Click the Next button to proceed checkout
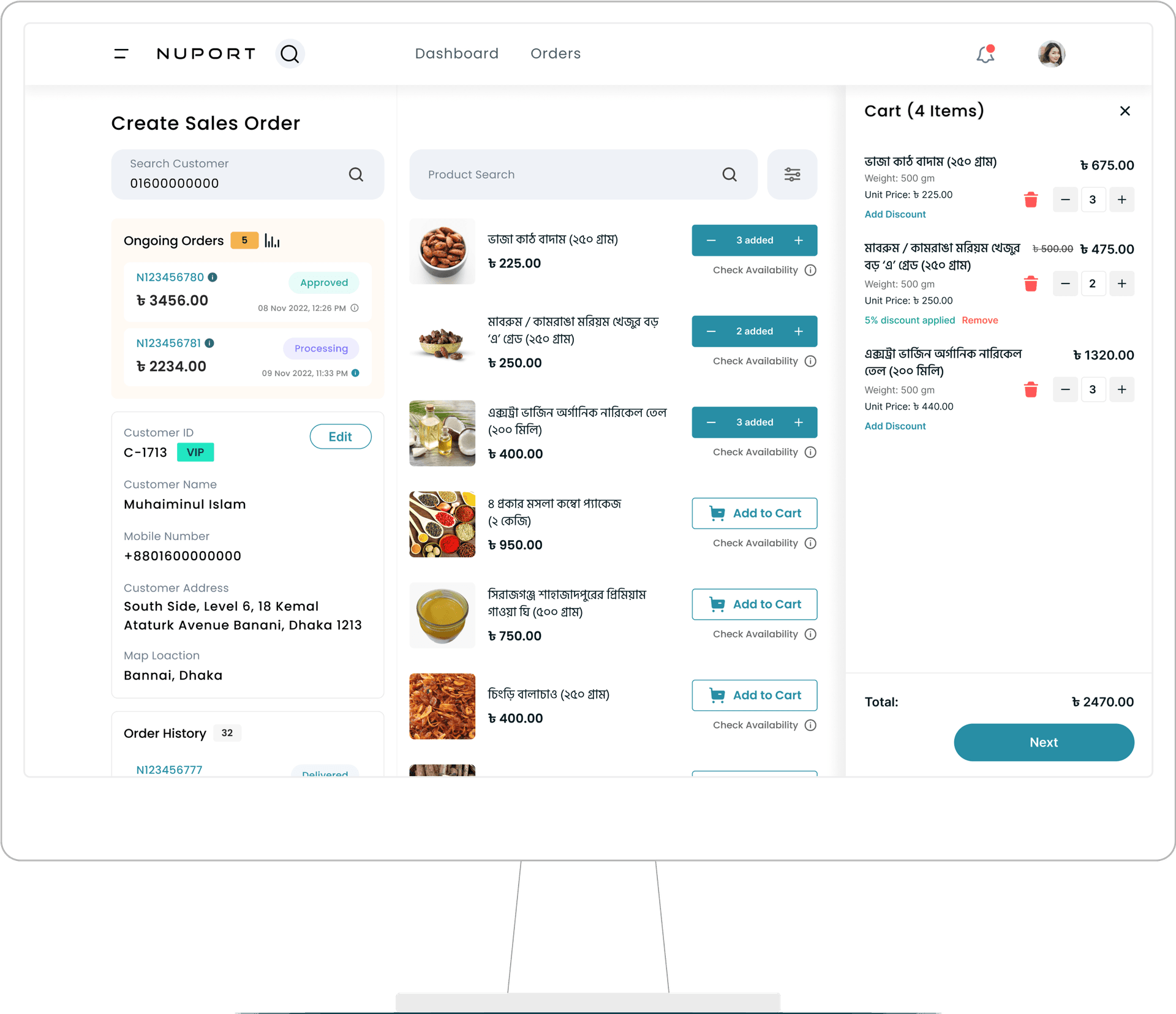The height and width of the screenshot is (1014, 1176). click(x=1043, y=742)
